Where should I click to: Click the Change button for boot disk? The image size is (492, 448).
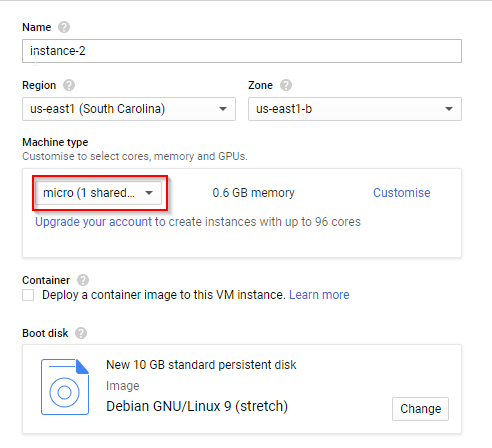pyautogui.click(x=420, y=409)
